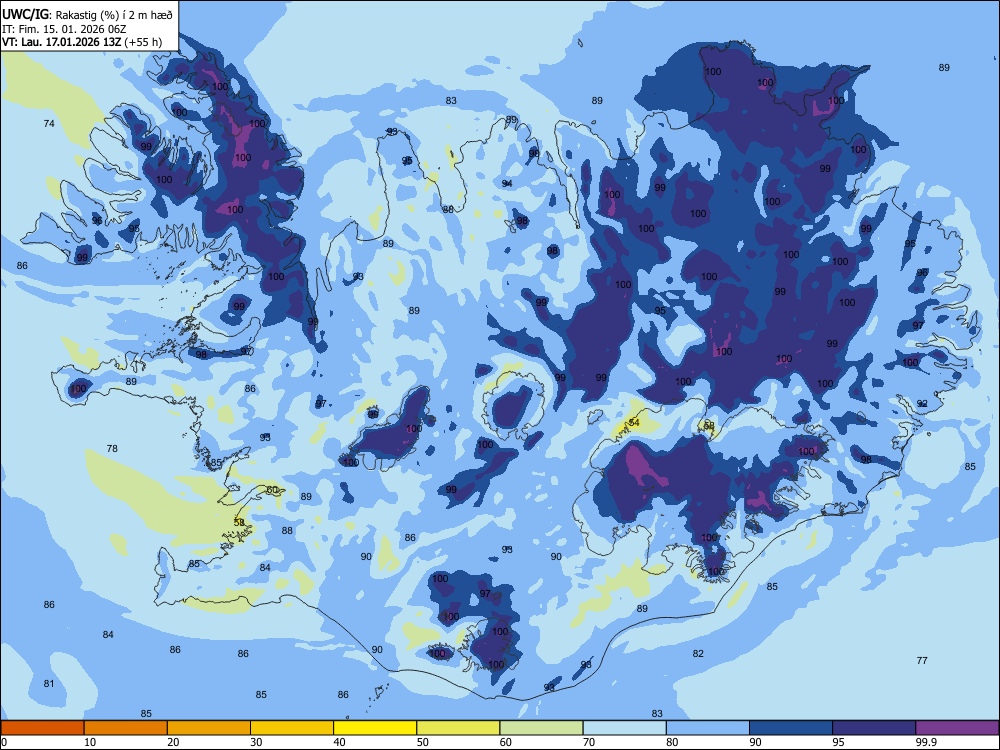
Task: Click the legend tick label '10'
Action: pyautogui.click(x=90, y=742)
